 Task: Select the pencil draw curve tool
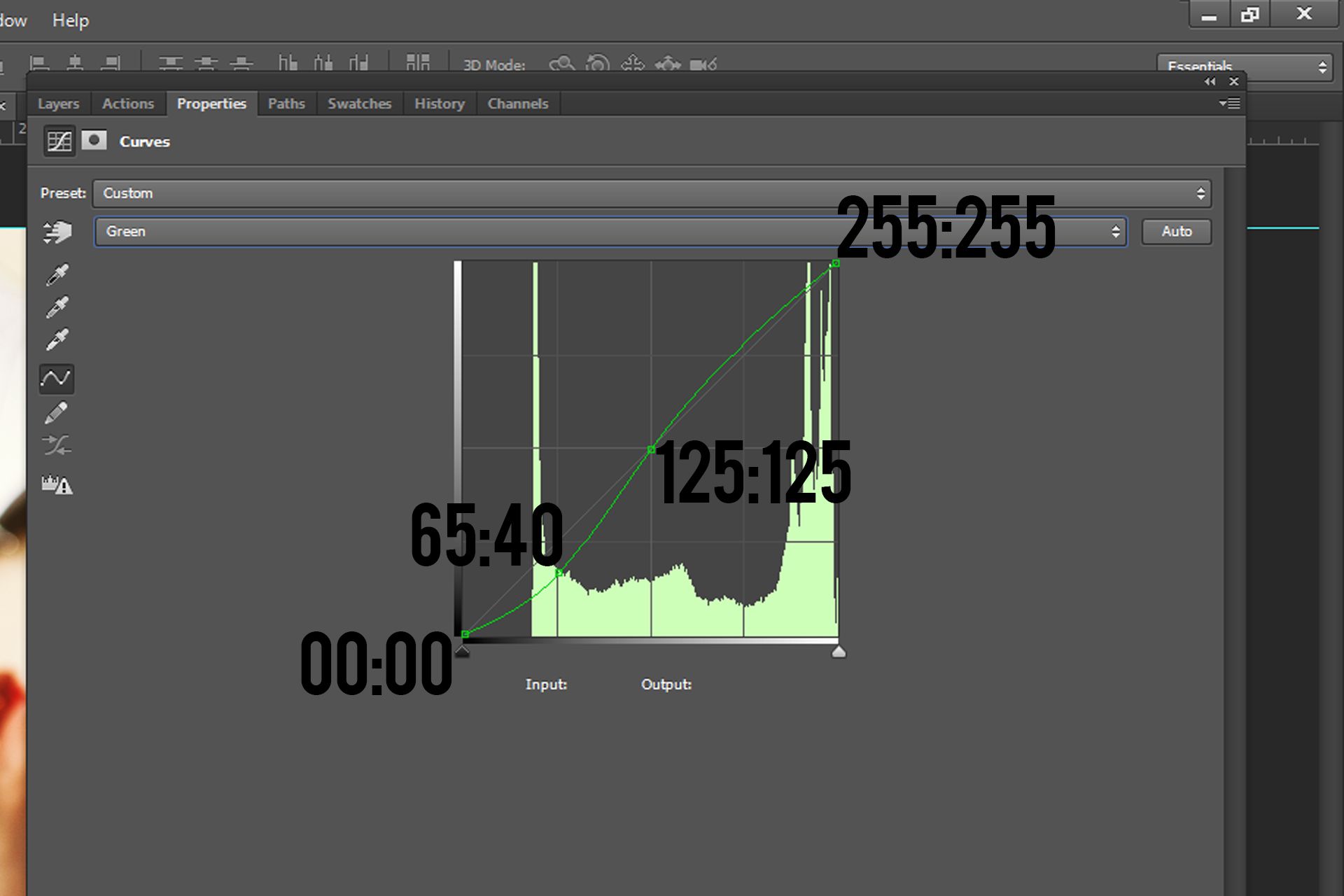coord(56,413)
